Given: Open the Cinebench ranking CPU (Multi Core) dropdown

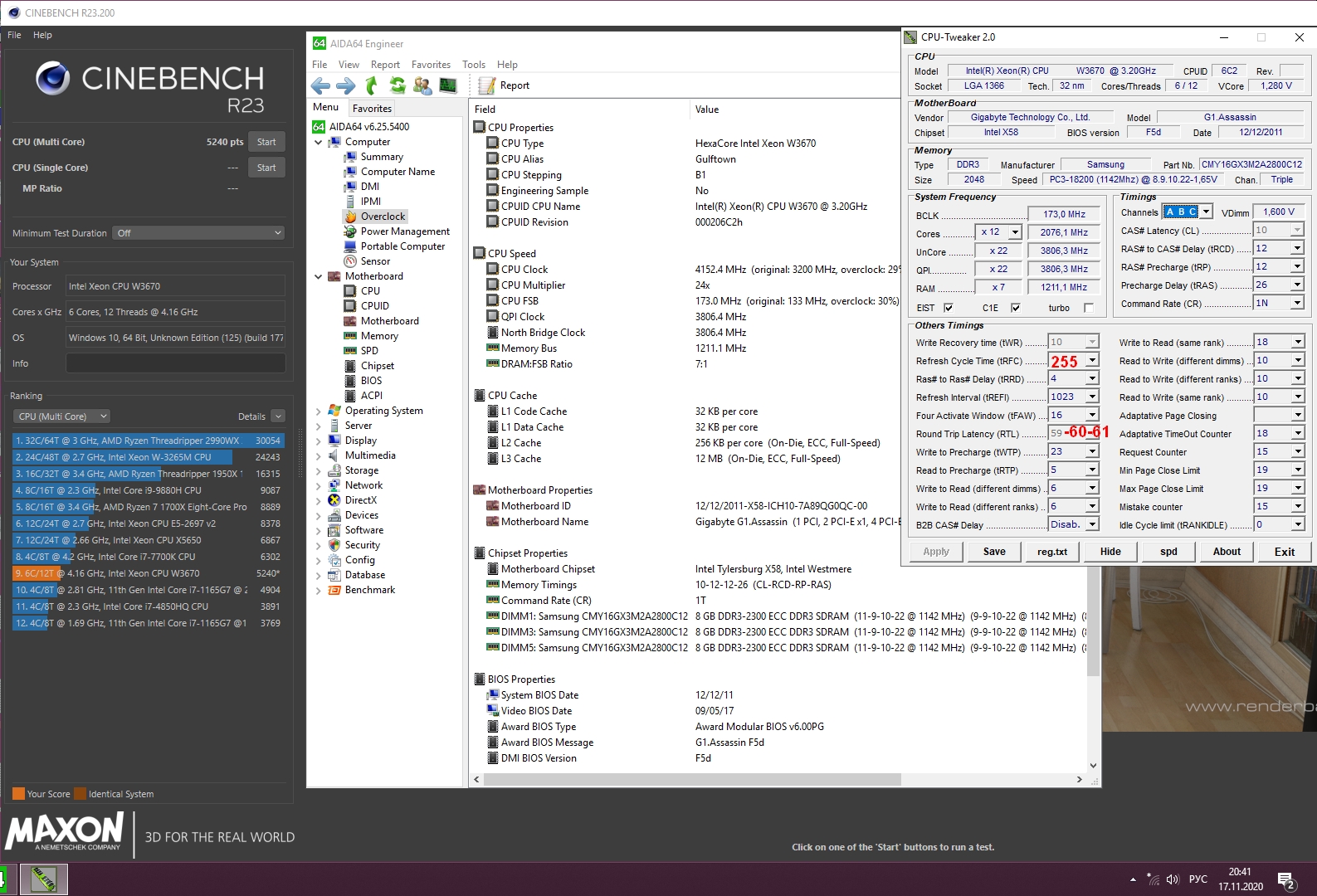Looking at the screenshot, I should point(62,416).
